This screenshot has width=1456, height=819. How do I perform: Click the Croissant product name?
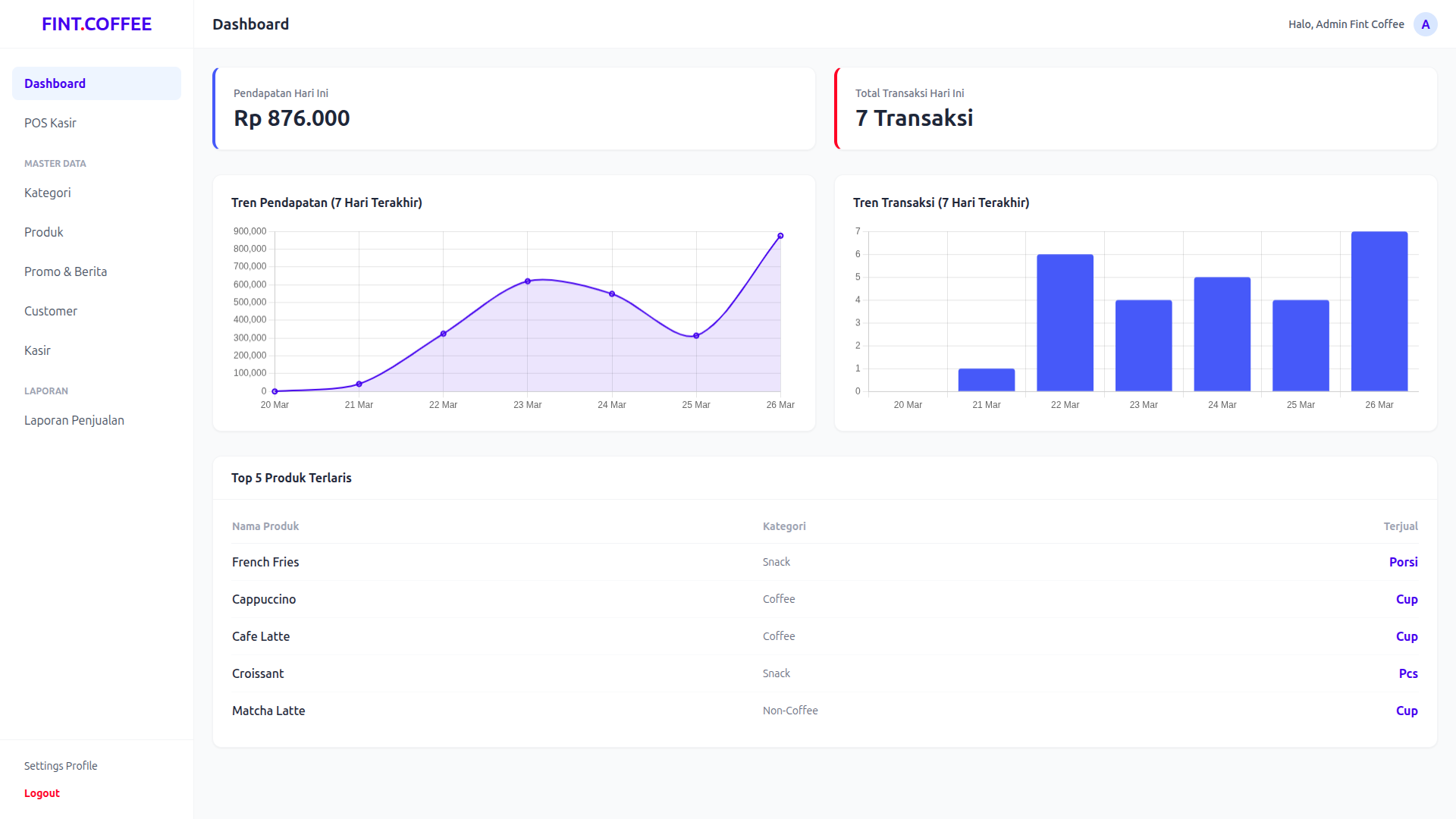(x=258, y=673)
